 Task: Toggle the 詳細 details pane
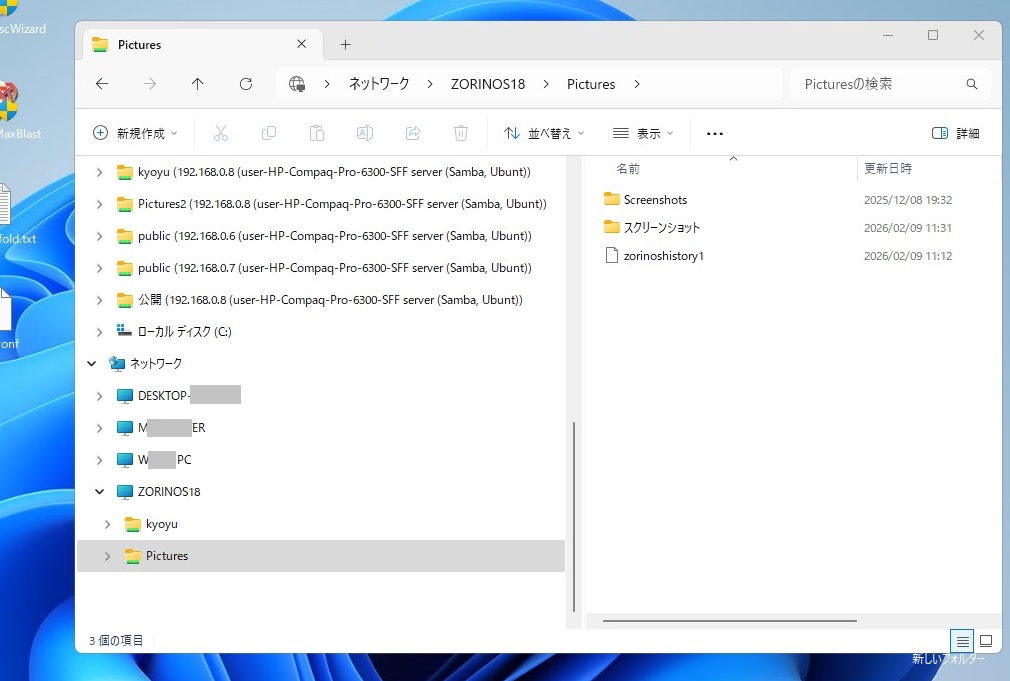pos(955,133)
